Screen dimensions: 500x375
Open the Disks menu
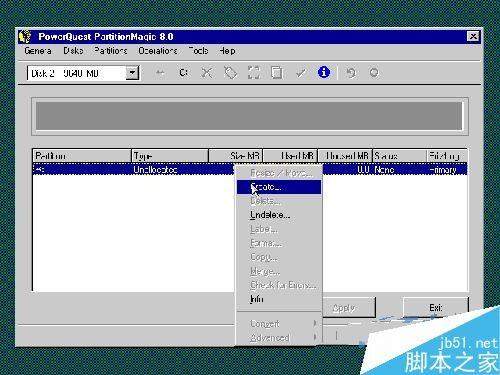pyautogui.click(x=73, y=51)
